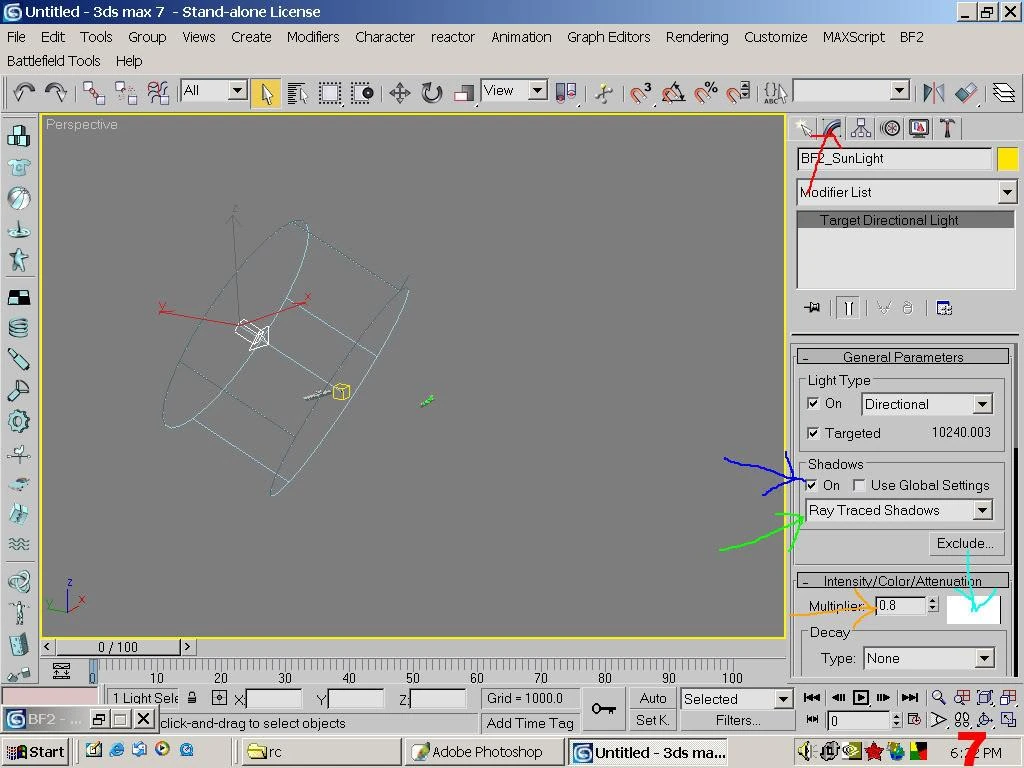Image resolution: width=1024 pixels, height=768 pixels.
Task: Click the Multiplier value field
Action: point(900,606)
